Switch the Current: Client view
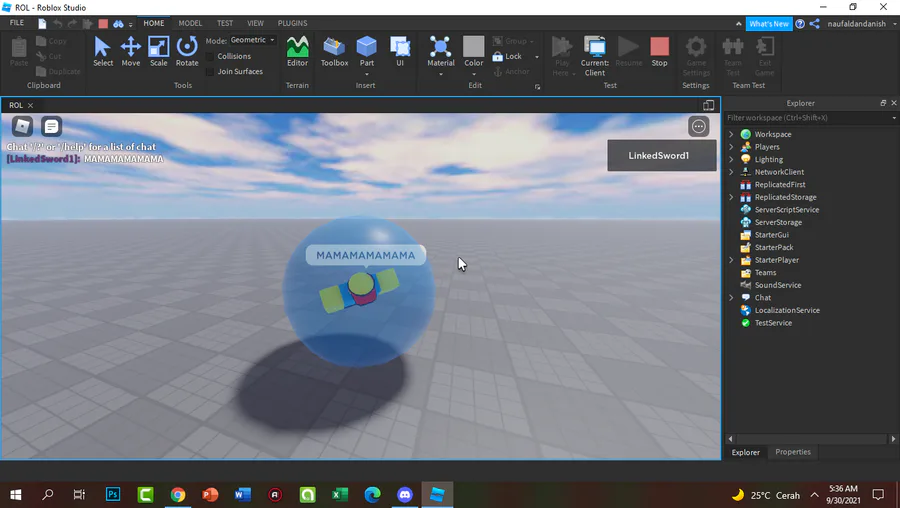The height and width of the screenshot is (508, 900). click(595, 56)
